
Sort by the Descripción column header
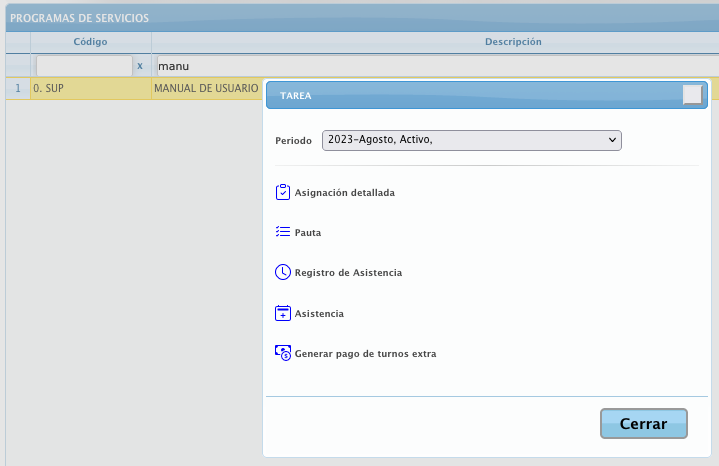(512, 42)
